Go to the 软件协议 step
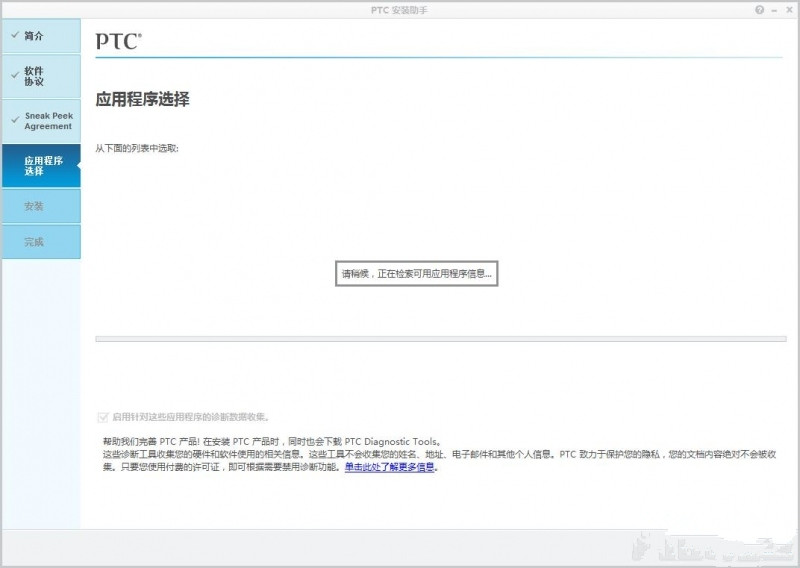This screenshot has height=568, width=800. tap(41, 76)
